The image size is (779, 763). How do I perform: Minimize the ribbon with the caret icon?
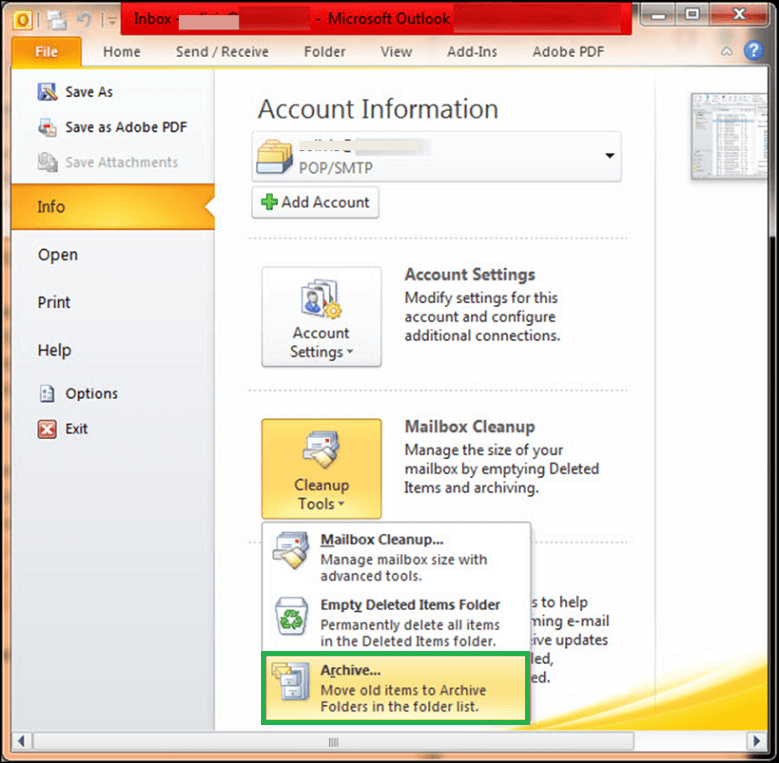click(726, 51)
